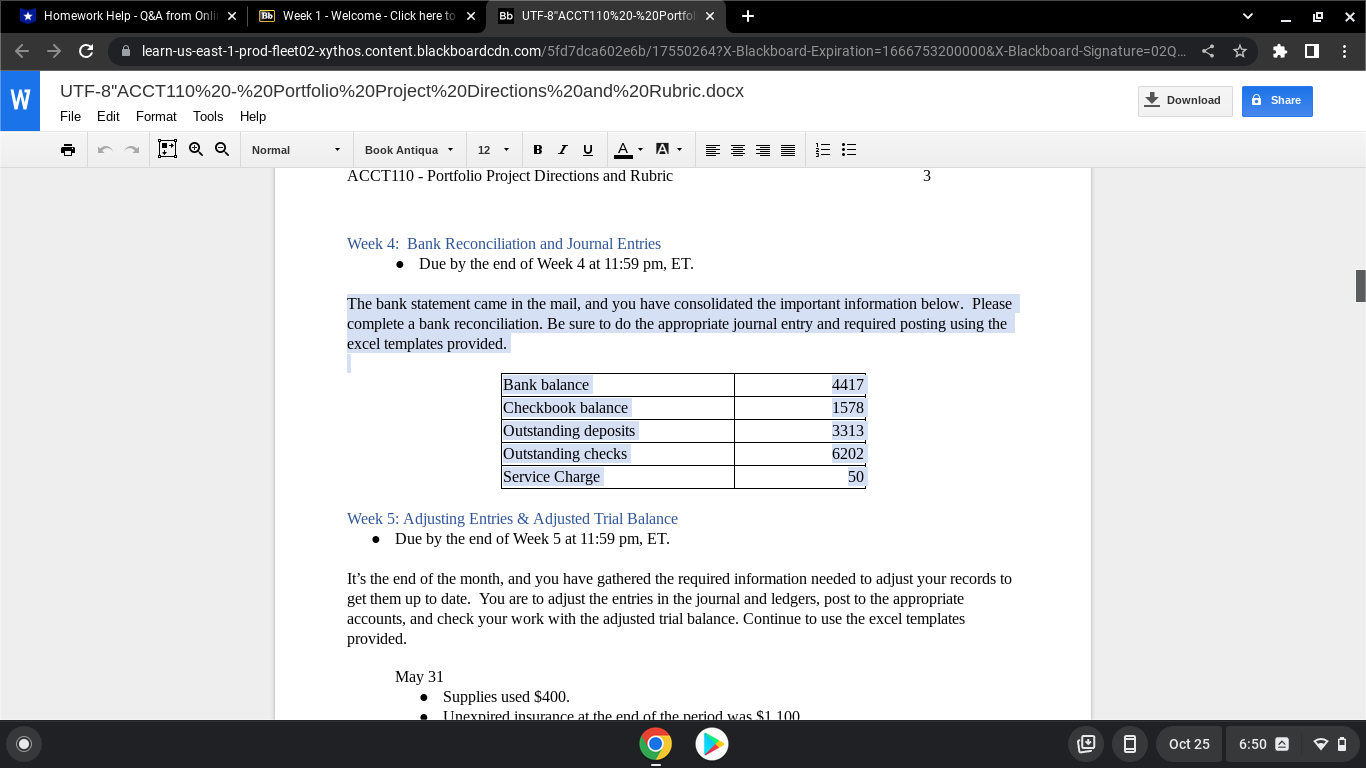The image size is (1366, 768).
Task: Click the Share button
Action: (x=1277, y=100)
